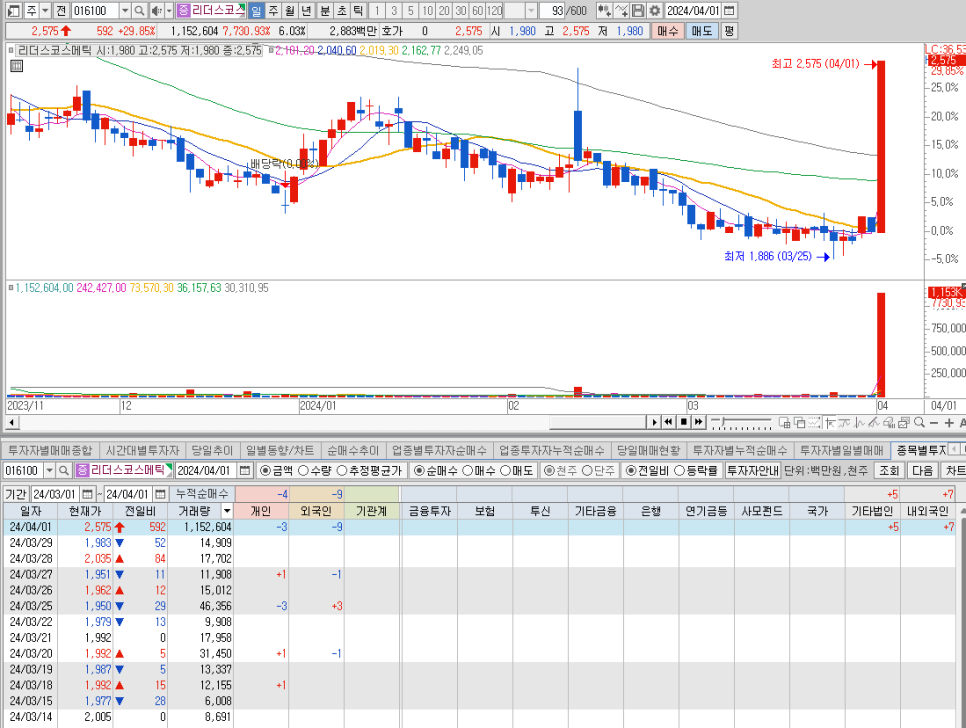966x728 pixels.
Task: Click the 매도 sell button in the quote bar
Action: point(701,31)
